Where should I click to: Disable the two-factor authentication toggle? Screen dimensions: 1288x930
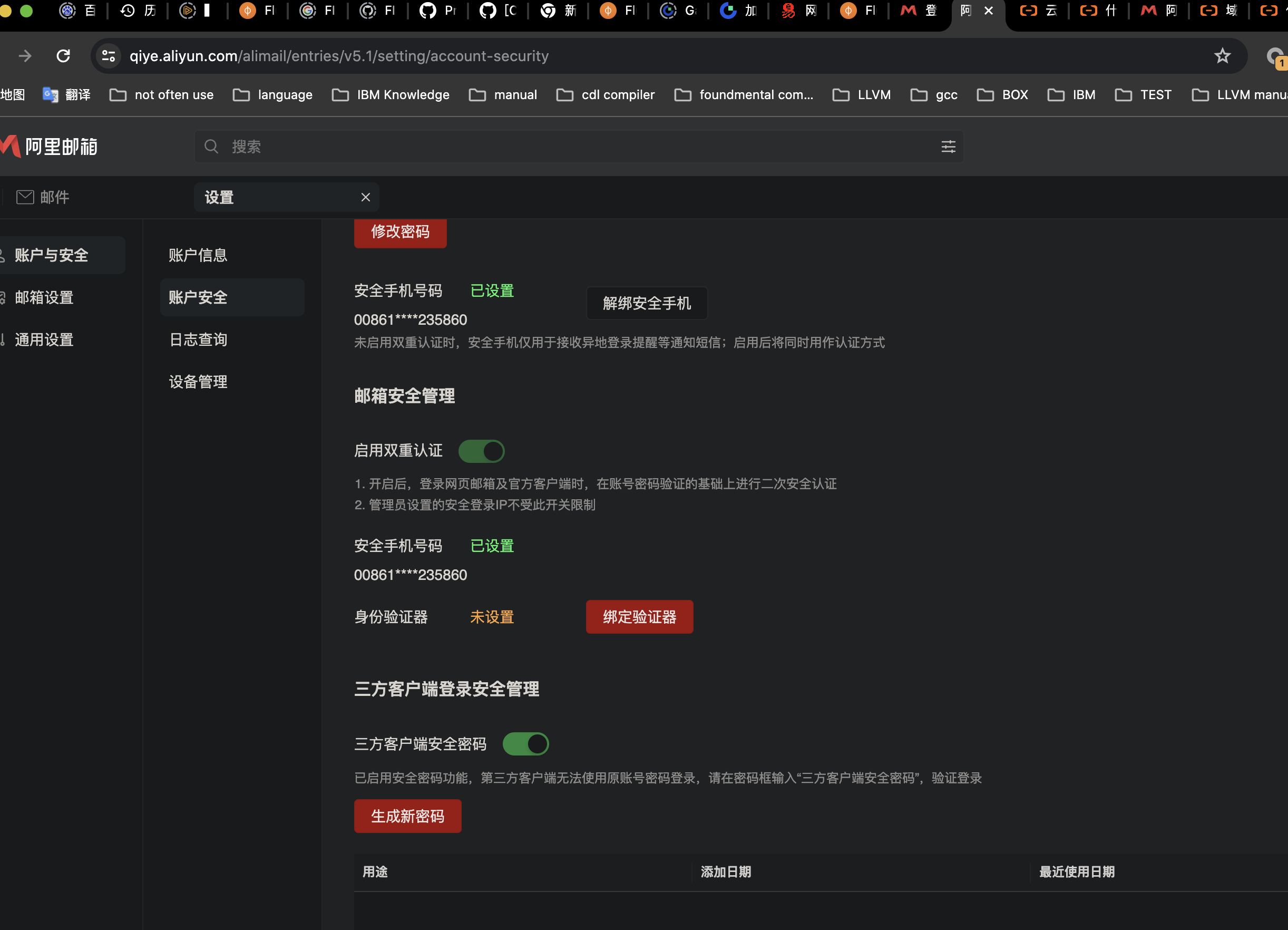481,451
